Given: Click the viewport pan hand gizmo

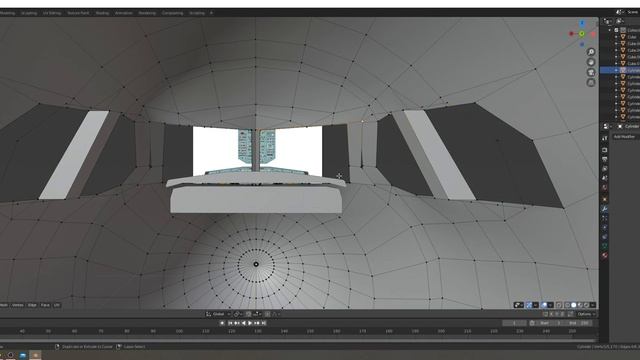Looking at the screenshot, I should 591,62.
